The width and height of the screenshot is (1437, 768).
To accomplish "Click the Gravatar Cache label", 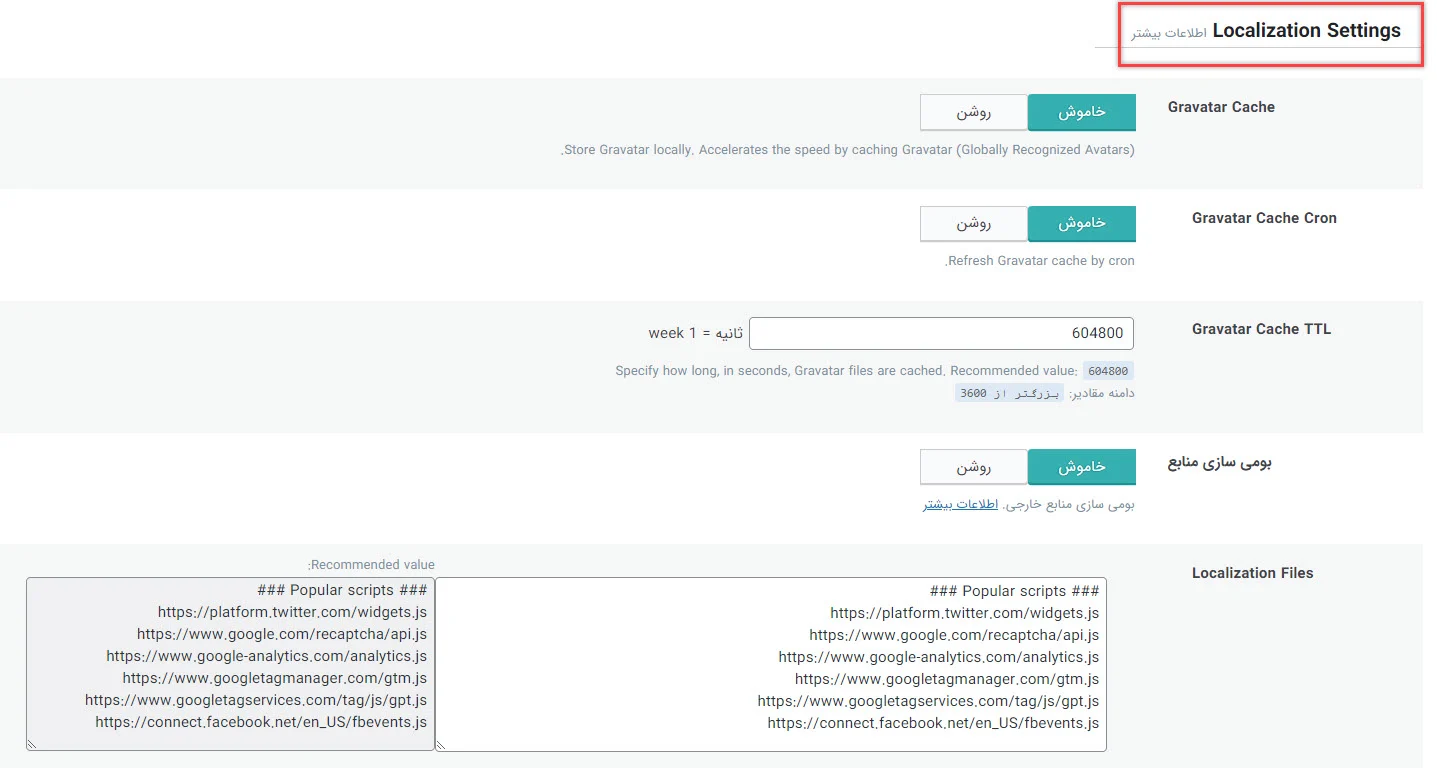I will click(x=1221, y=107).
